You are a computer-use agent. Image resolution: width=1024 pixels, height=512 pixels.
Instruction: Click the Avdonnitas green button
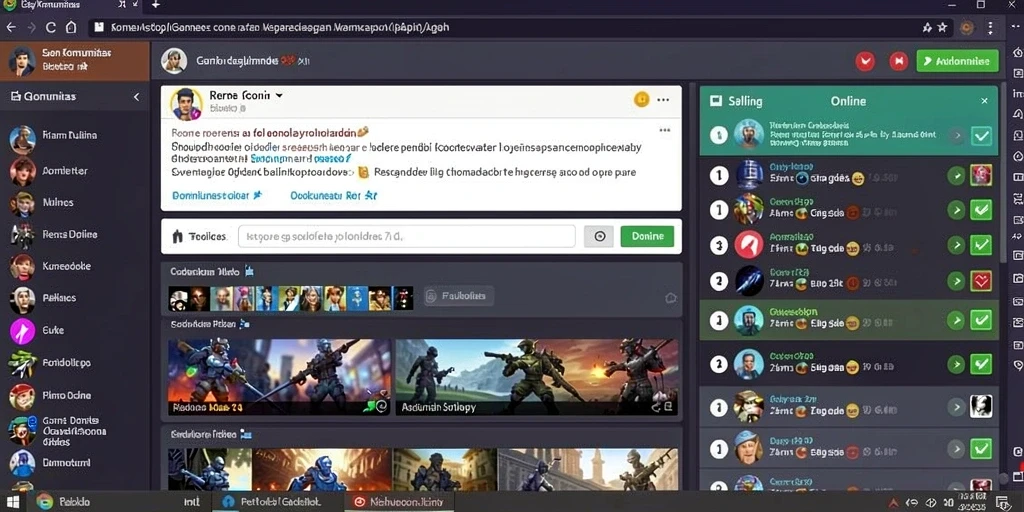957,61
